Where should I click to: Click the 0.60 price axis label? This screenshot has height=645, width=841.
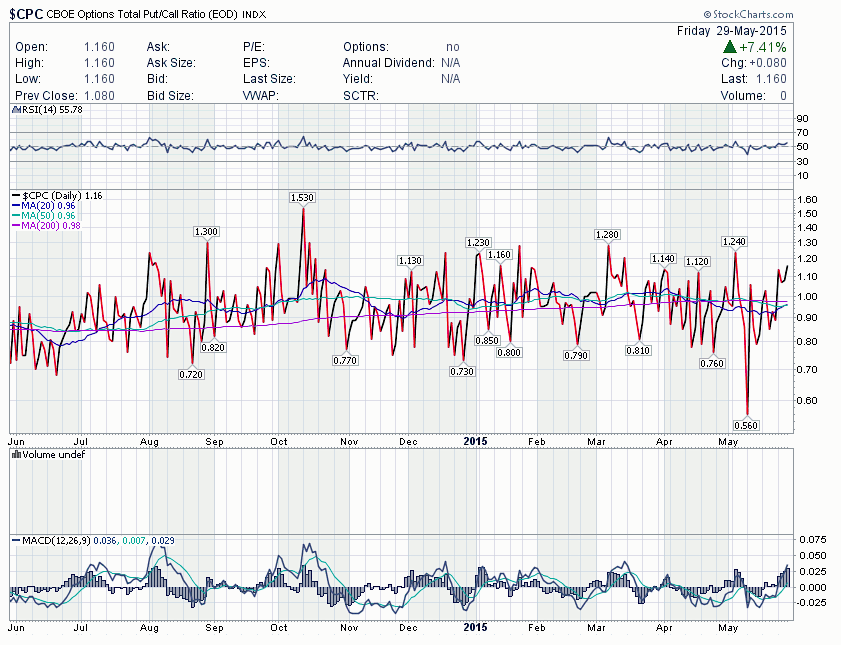[x=808, y=401]
